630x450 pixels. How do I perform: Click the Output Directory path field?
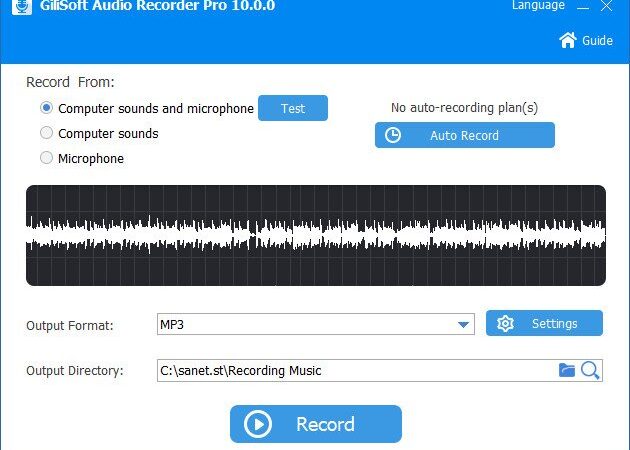356,370
